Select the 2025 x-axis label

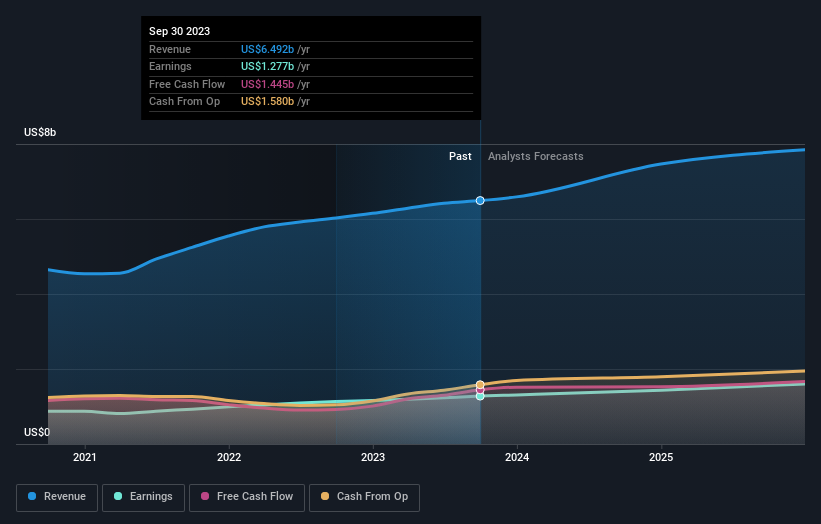point(661,457)
